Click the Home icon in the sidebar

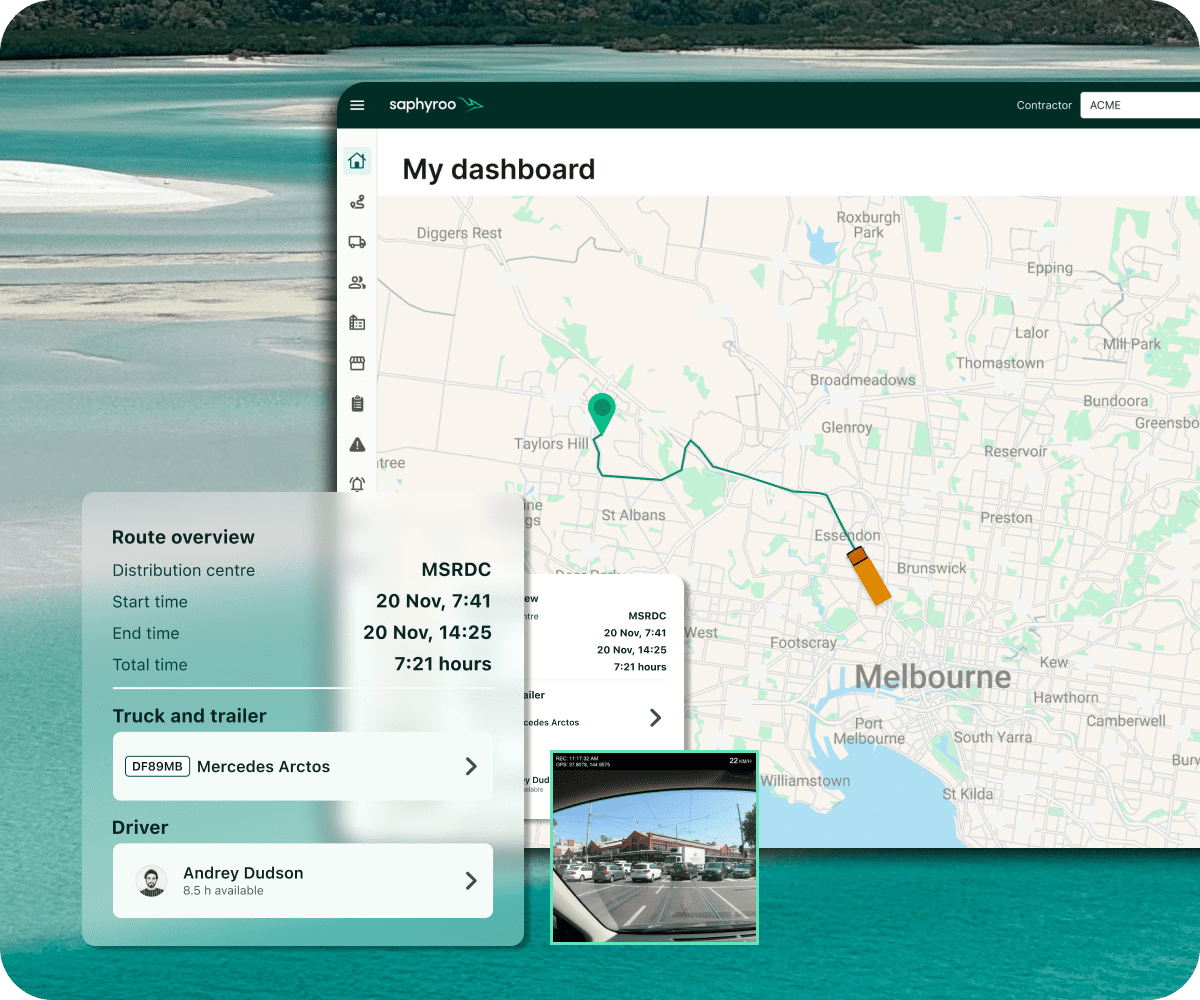(357, 160)
